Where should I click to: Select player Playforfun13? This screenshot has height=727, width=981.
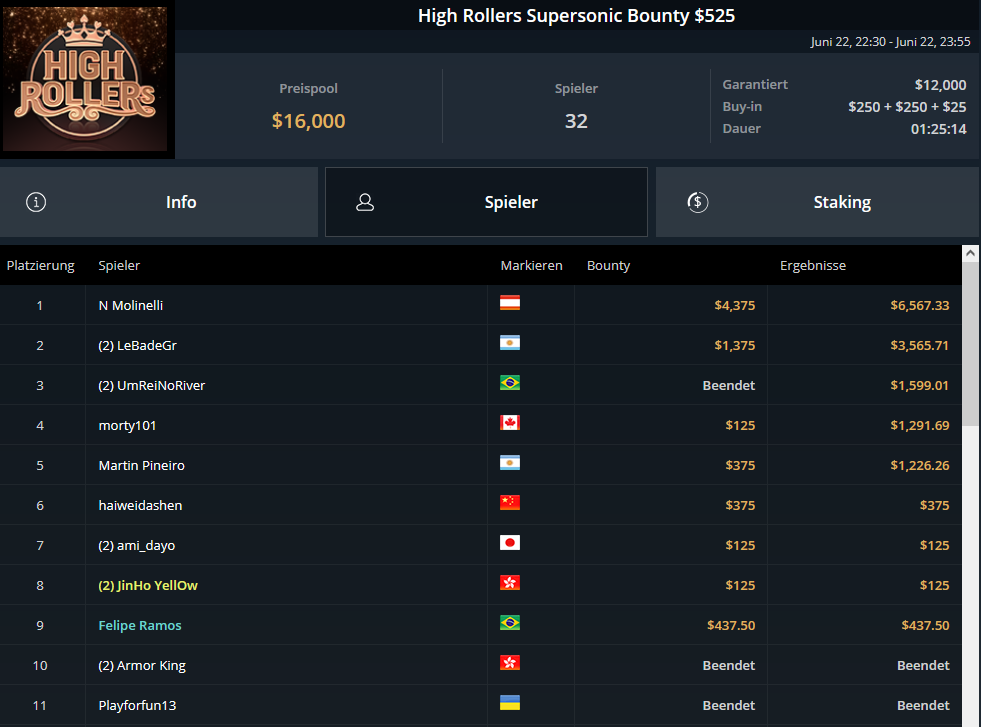point(137,706)
